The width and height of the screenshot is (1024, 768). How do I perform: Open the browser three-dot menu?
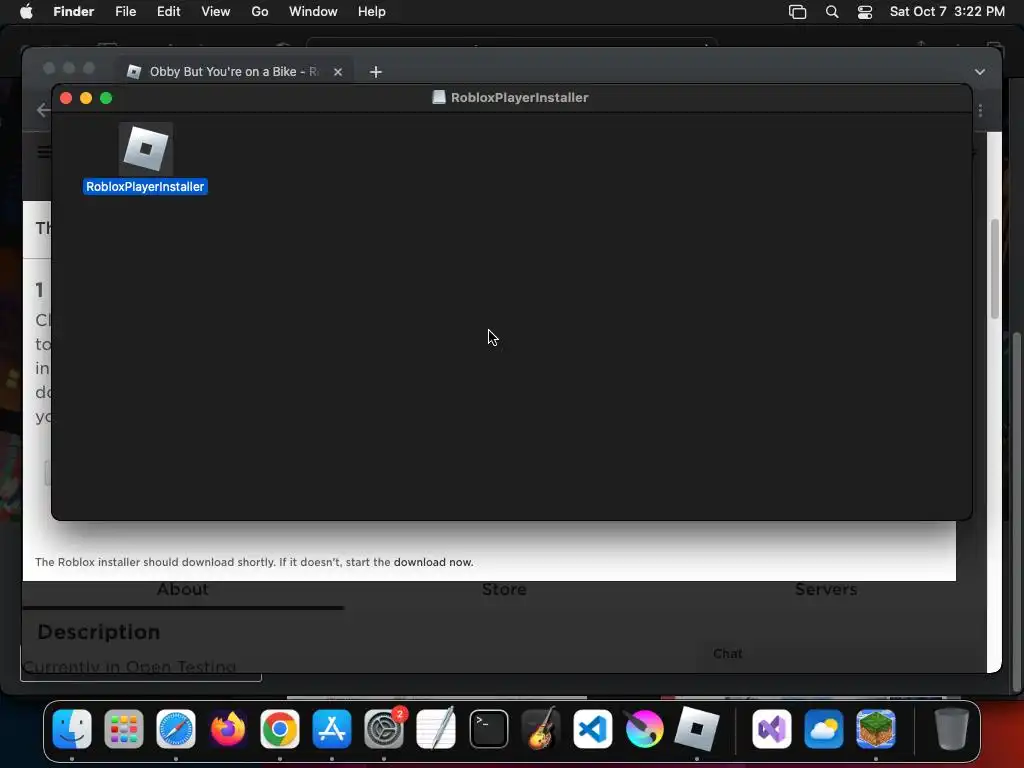point(980,110)
